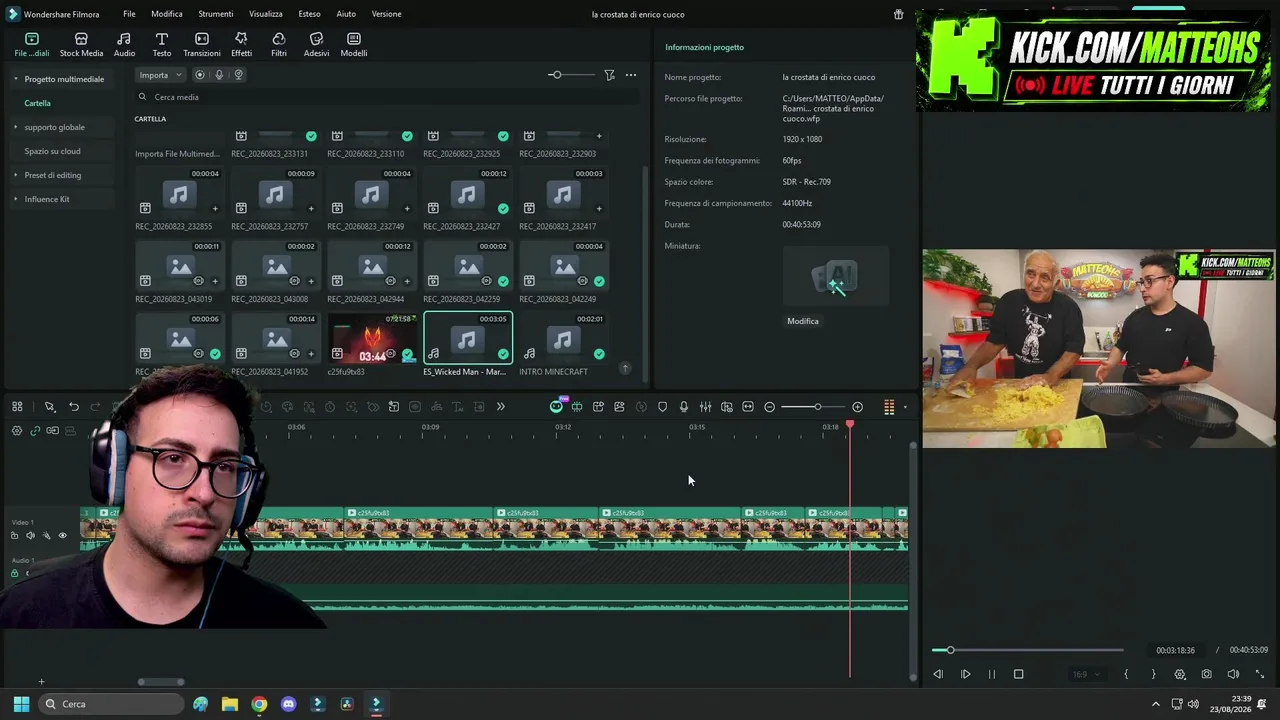Open the Transizioni tab

click(x=202, y=44)
